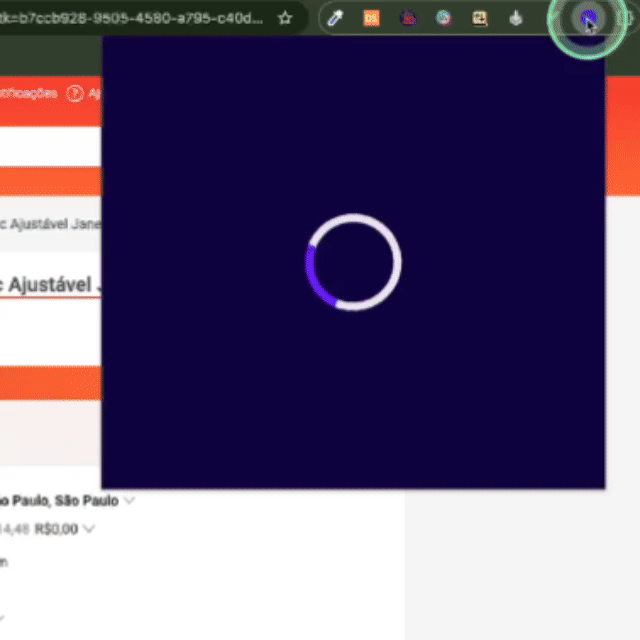This screenshot has width=640, height=640.
Task: Open the gray extension icon in toolbar
Action: (515, 18)
